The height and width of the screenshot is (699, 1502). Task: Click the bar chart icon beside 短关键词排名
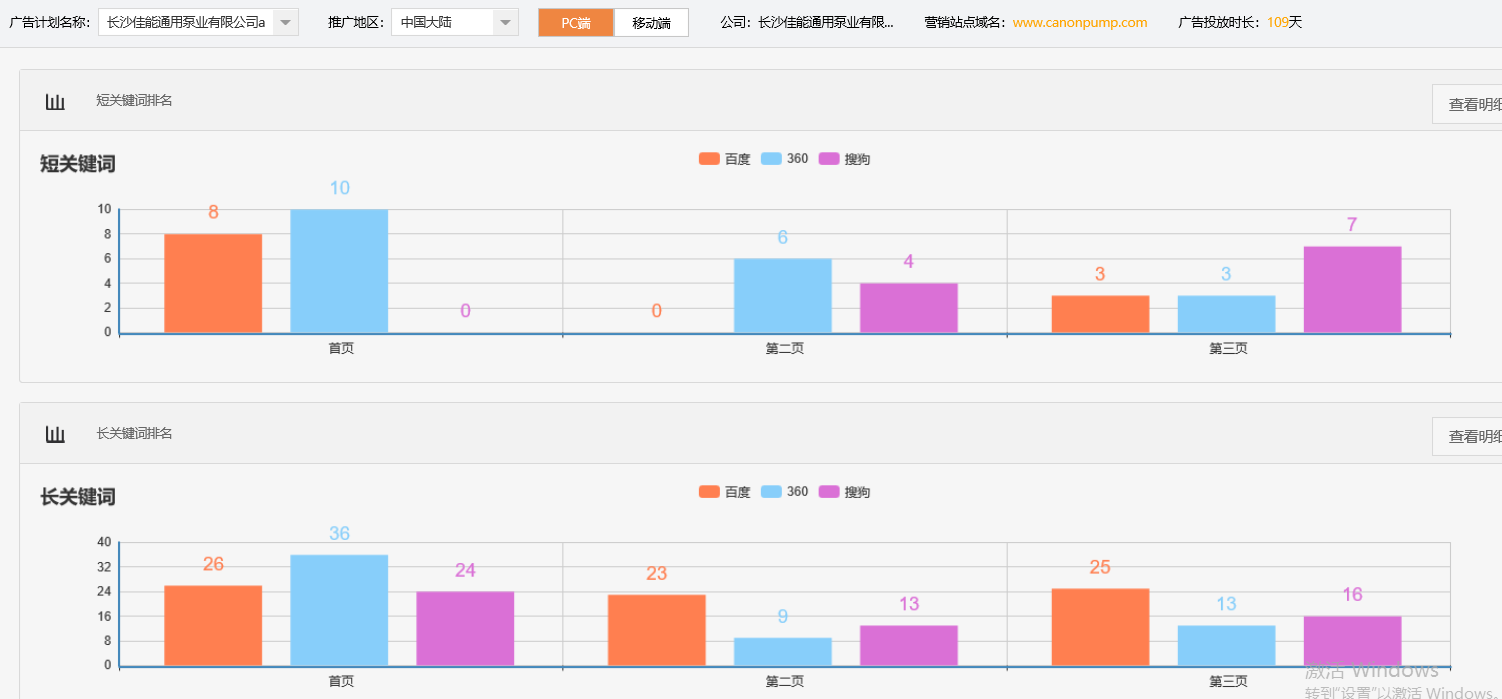(55, 99)
